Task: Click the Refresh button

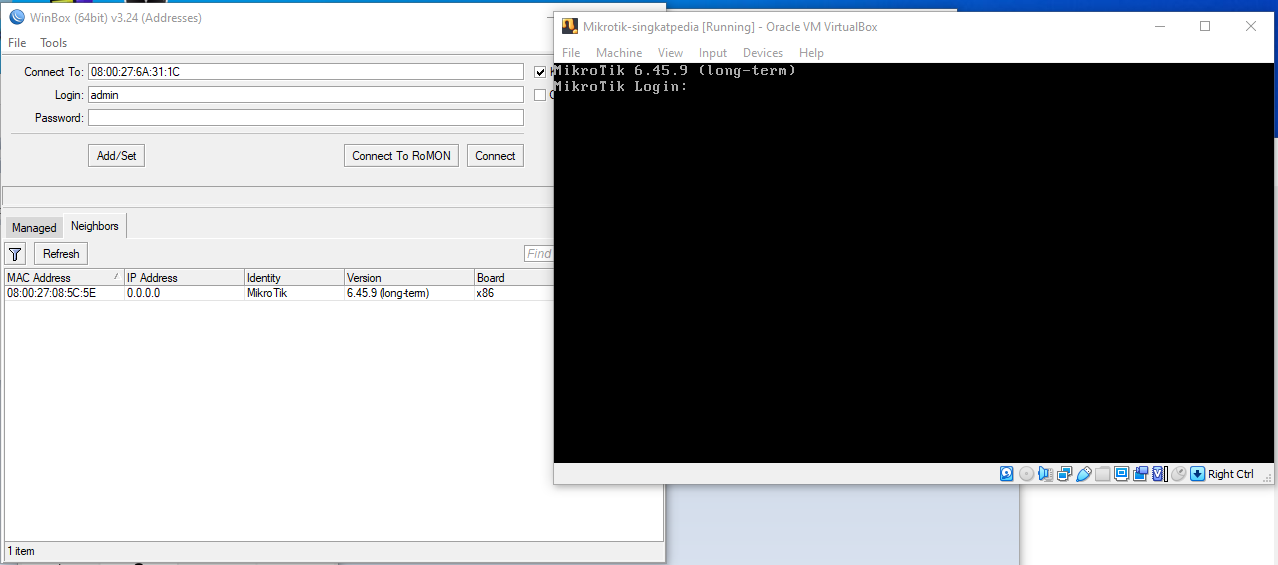Action: coord(61,254)
